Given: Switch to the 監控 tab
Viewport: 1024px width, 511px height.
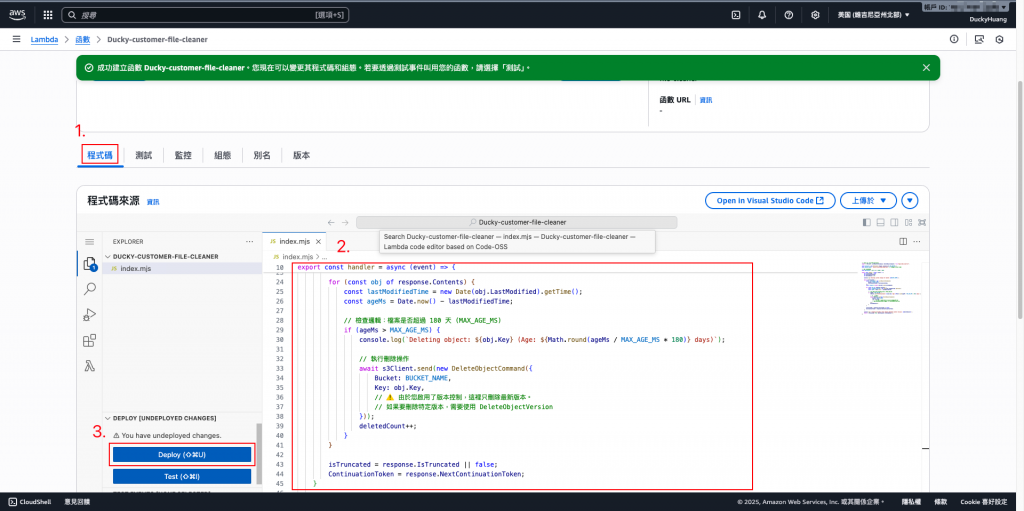Looking at the screenshot, I should tap(183, 156).
